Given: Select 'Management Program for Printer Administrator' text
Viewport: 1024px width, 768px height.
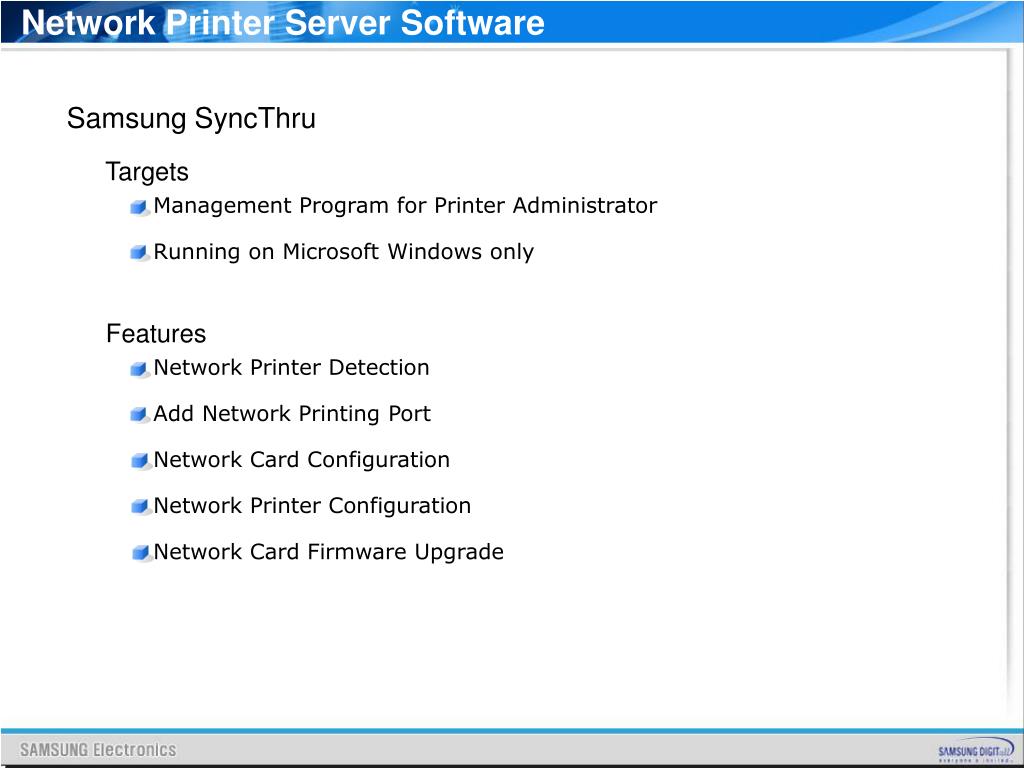Looking at the screenshot, I should tap(405, 206).
